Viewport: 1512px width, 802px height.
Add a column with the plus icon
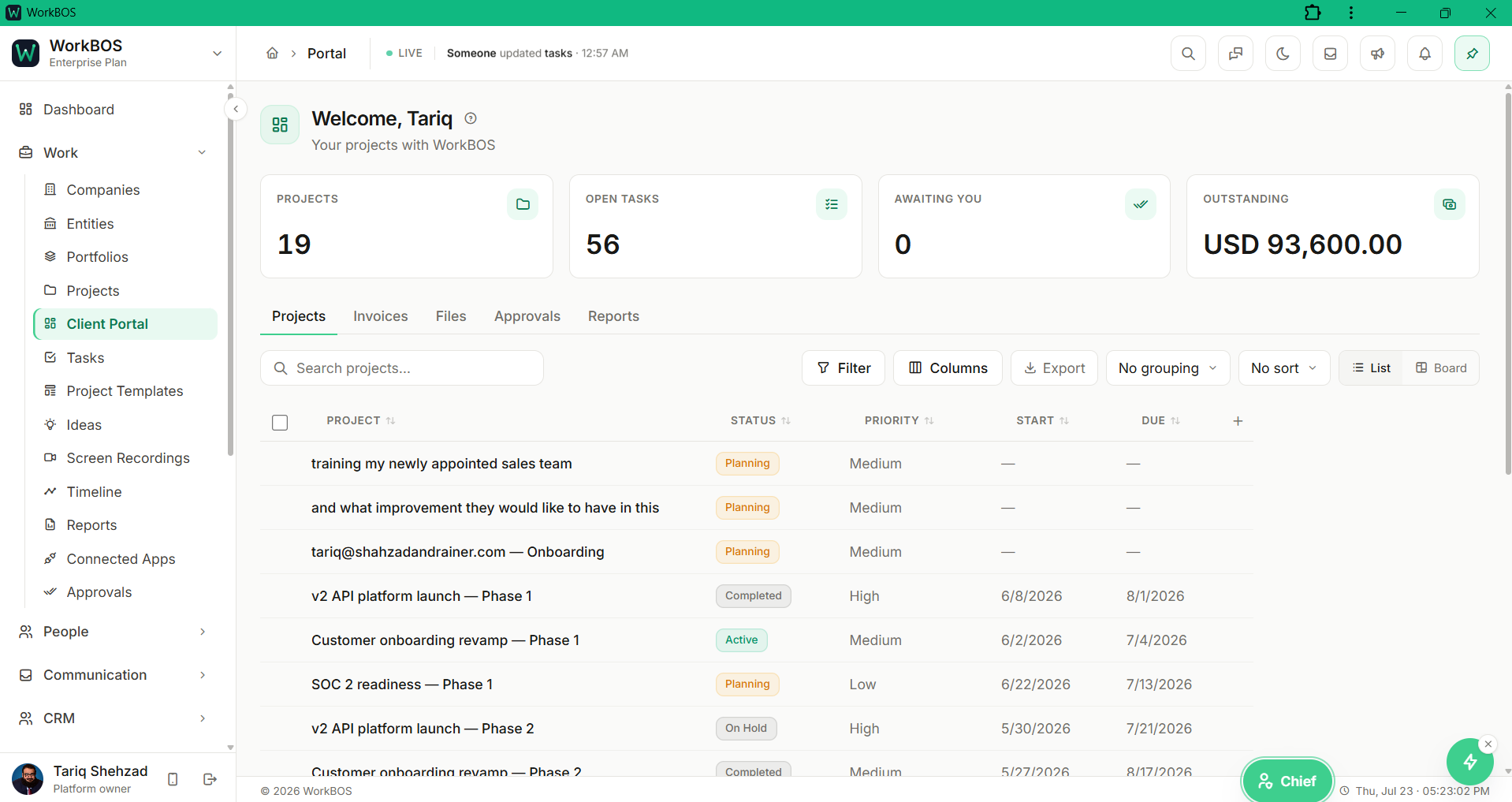click(x=1238, y=421)
